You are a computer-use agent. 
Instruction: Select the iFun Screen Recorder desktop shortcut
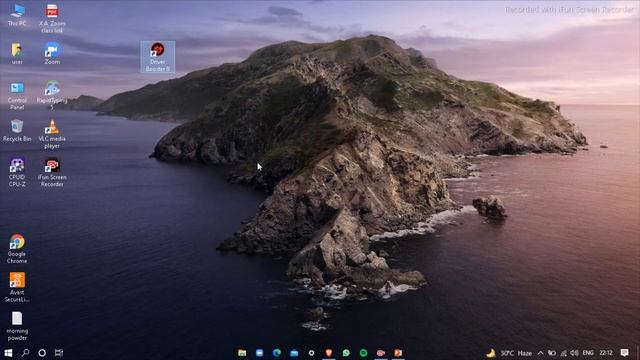(x=52, y=173)
